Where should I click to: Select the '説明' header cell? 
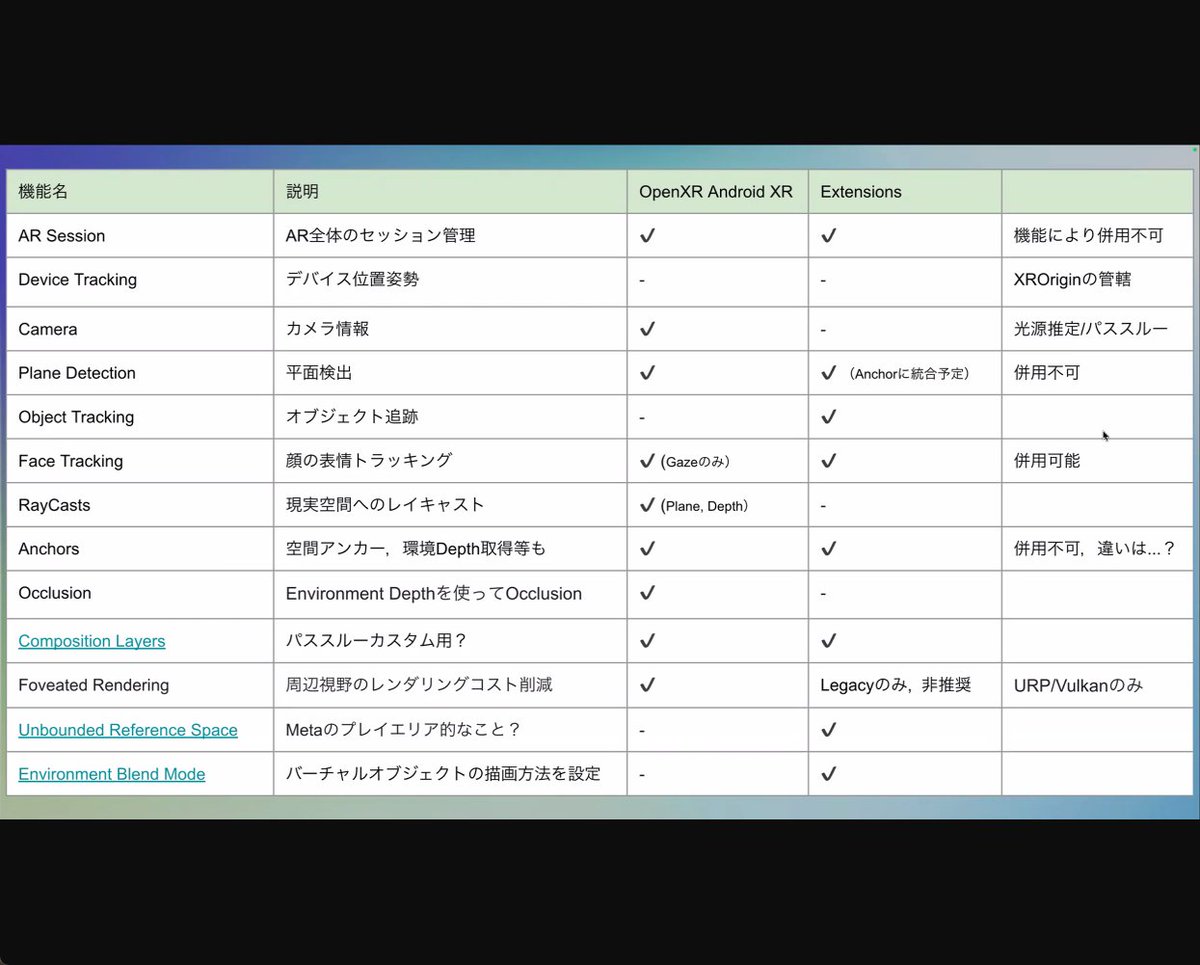(450, 191)
